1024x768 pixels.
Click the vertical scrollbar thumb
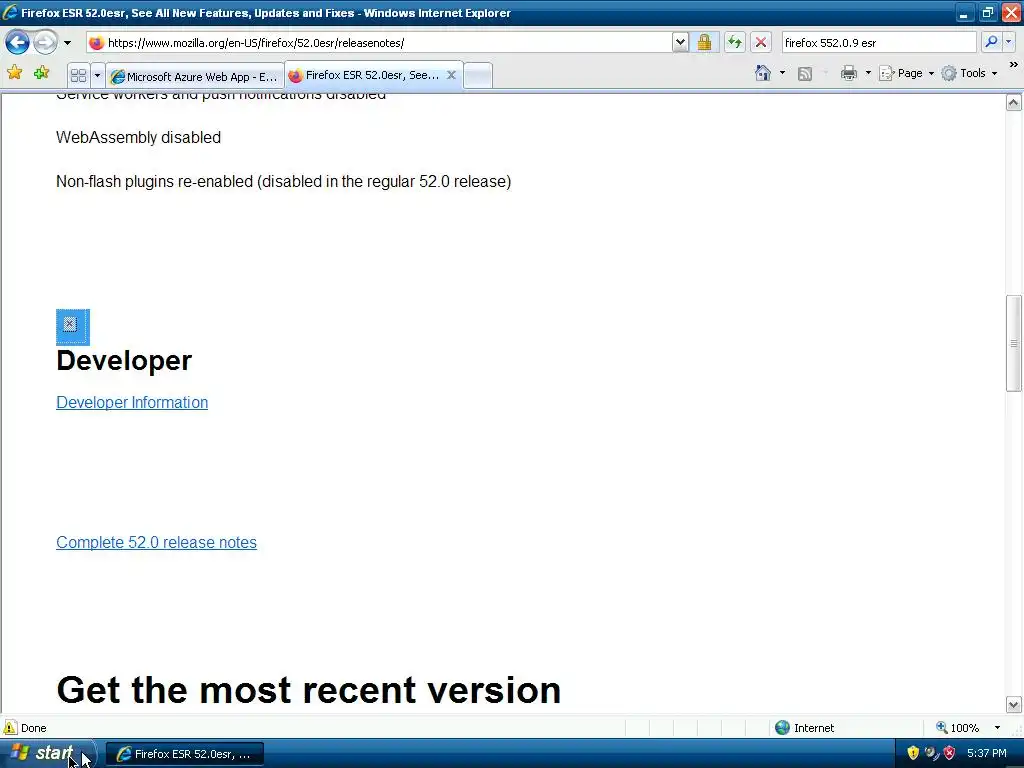click(1014, 344)
